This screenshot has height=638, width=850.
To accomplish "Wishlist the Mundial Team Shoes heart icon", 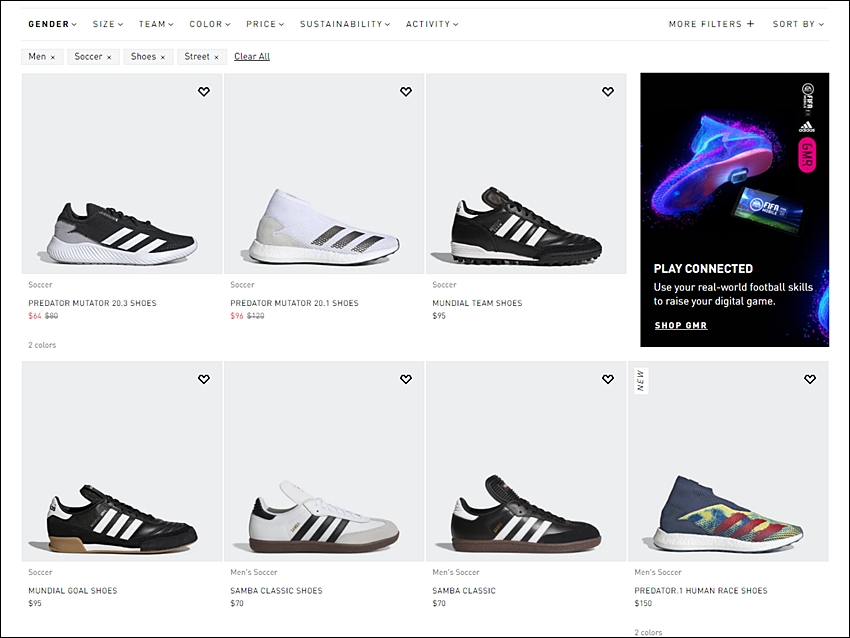I will point(608,92).
